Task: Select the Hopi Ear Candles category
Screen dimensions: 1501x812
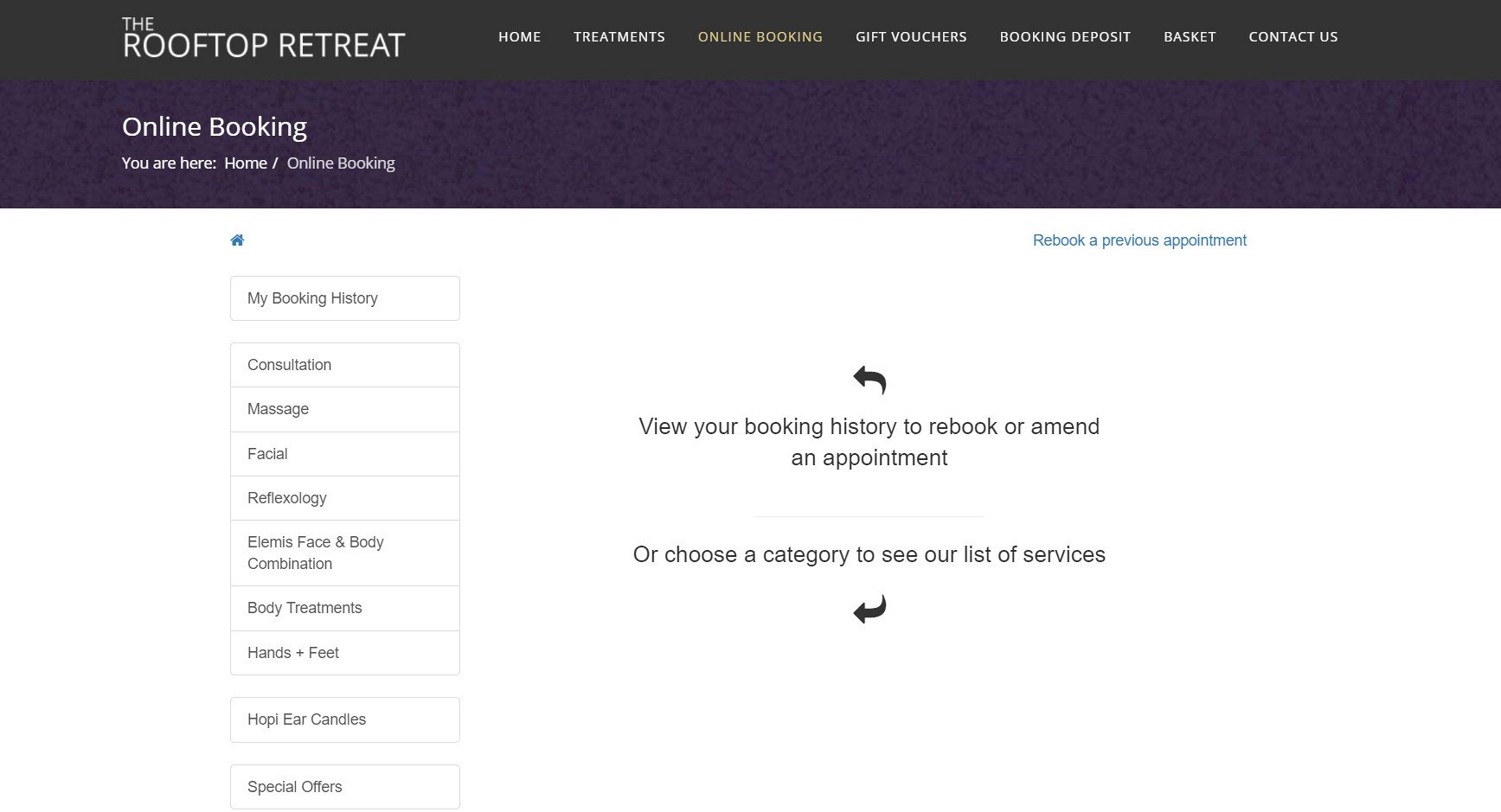Action: pyautogui.click(x=344, y=719)
